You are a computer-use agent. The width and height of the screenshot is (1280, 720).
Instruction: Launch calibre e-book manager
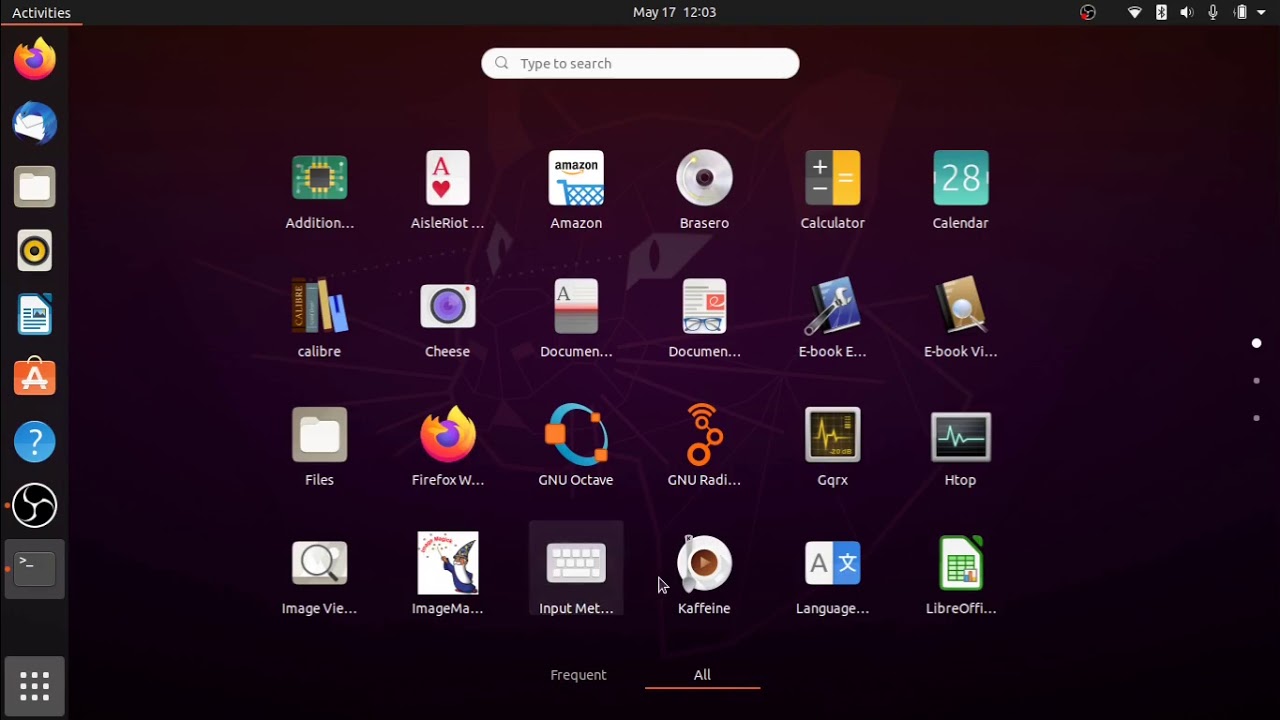319,307
